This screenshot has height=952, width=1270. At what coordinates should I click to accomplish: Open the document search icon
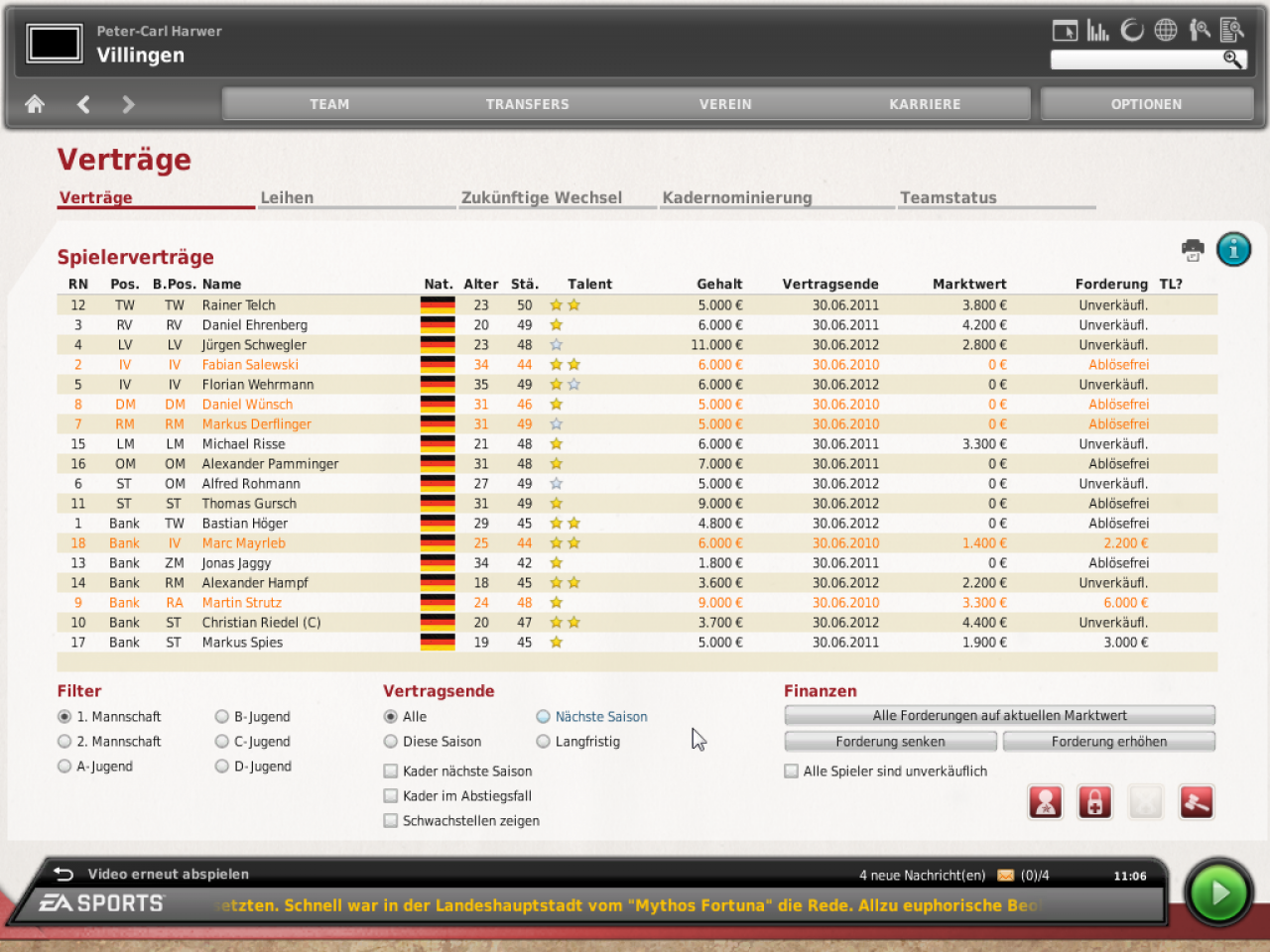coord(1232,31)
